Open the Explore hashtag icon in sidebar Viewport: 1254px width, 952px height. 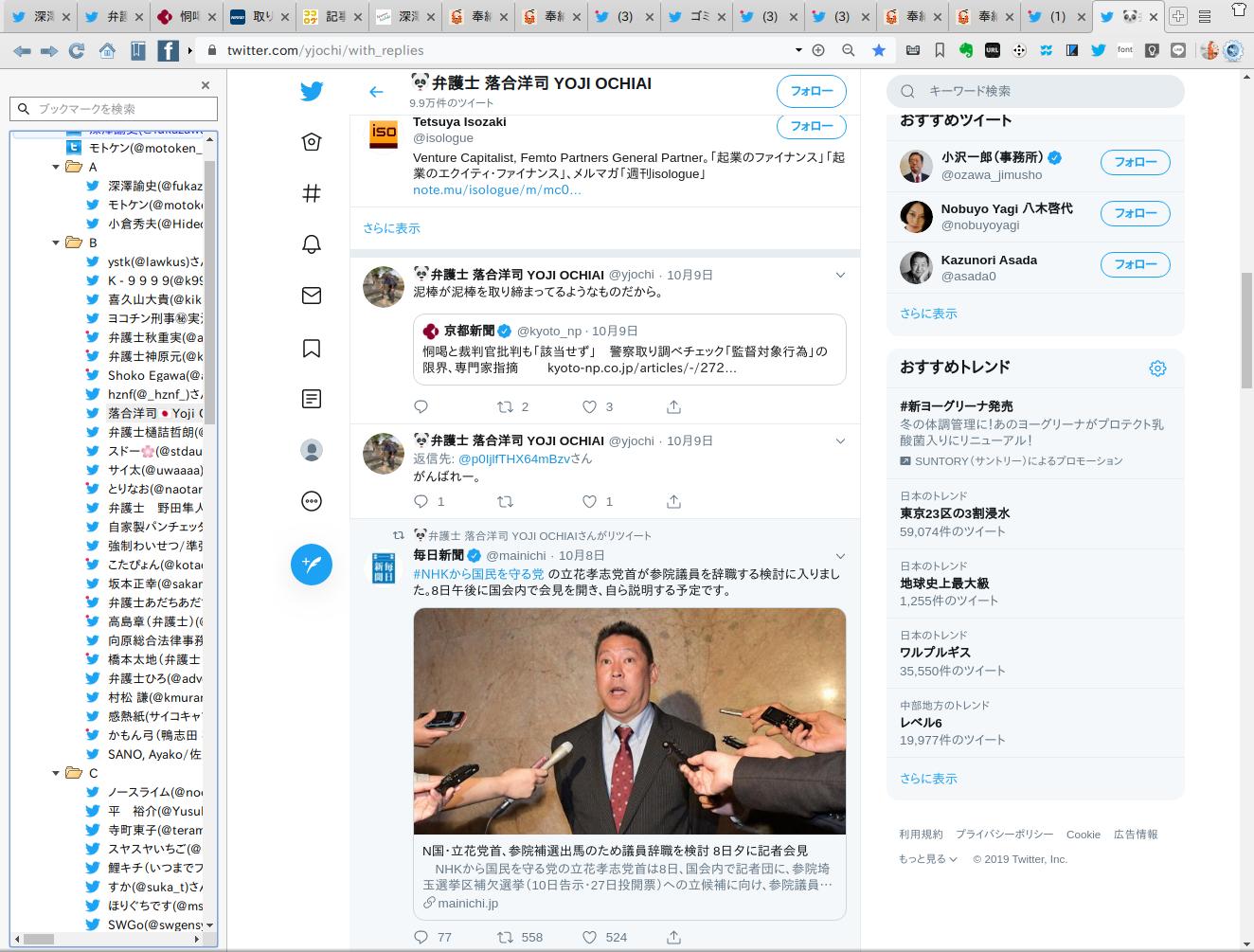(x=312, y=193)
